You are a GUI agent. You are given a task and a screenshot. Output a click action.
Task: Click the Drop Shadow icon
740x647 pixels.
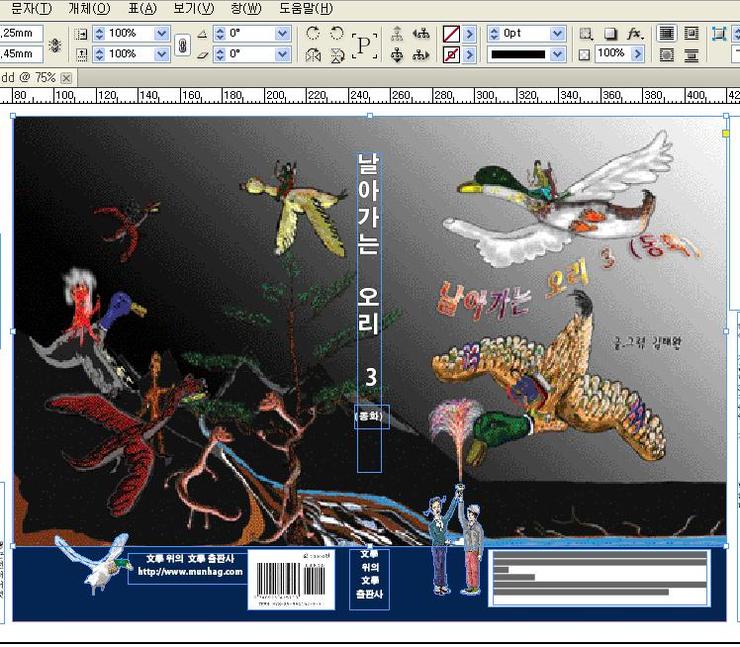(609, 33)
